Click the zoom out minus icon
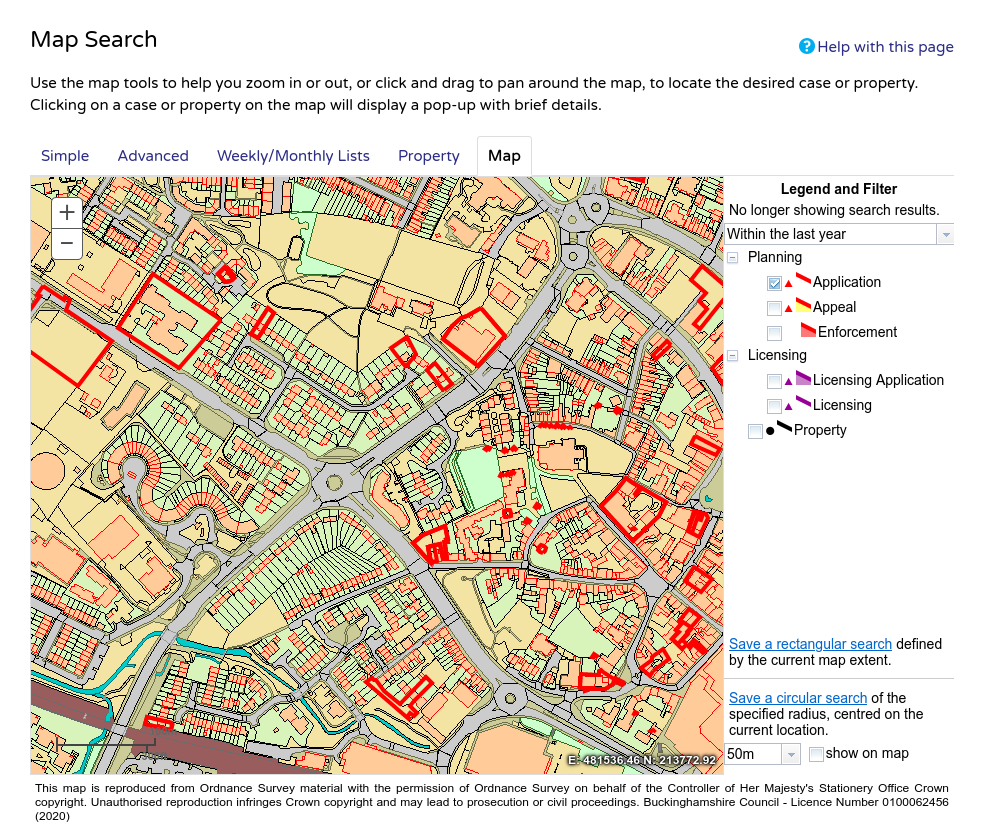The height and width of the screenshot is (832, 986). (66, 242)
